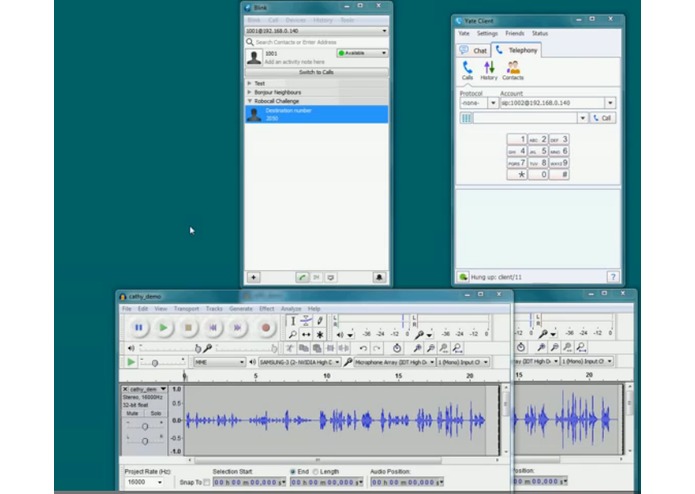
Task: Click the Paste icon in edit toolbar
Action: coord(317,348)
